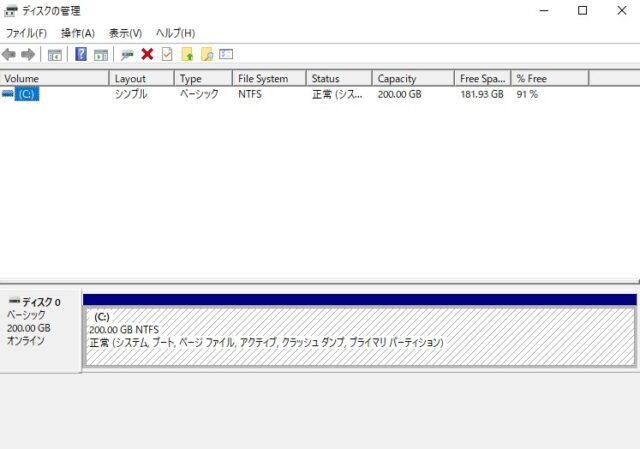Open Help with the blue question mark icon

(81, 54)
